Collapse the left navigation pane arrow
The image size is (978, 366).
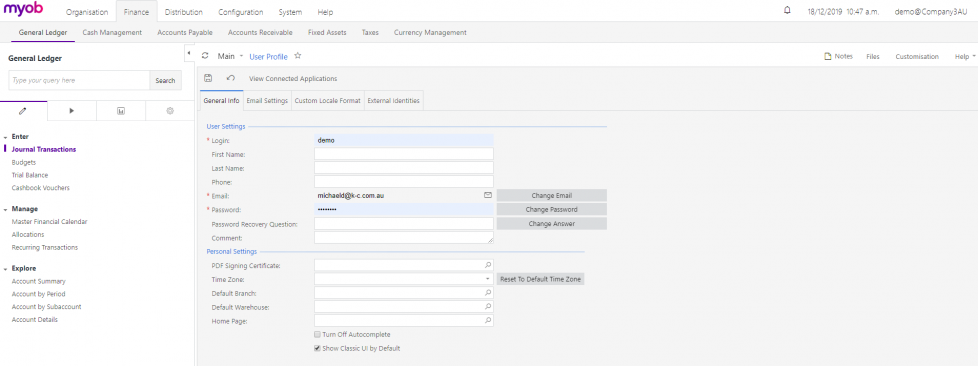click(x=189, y=54)
